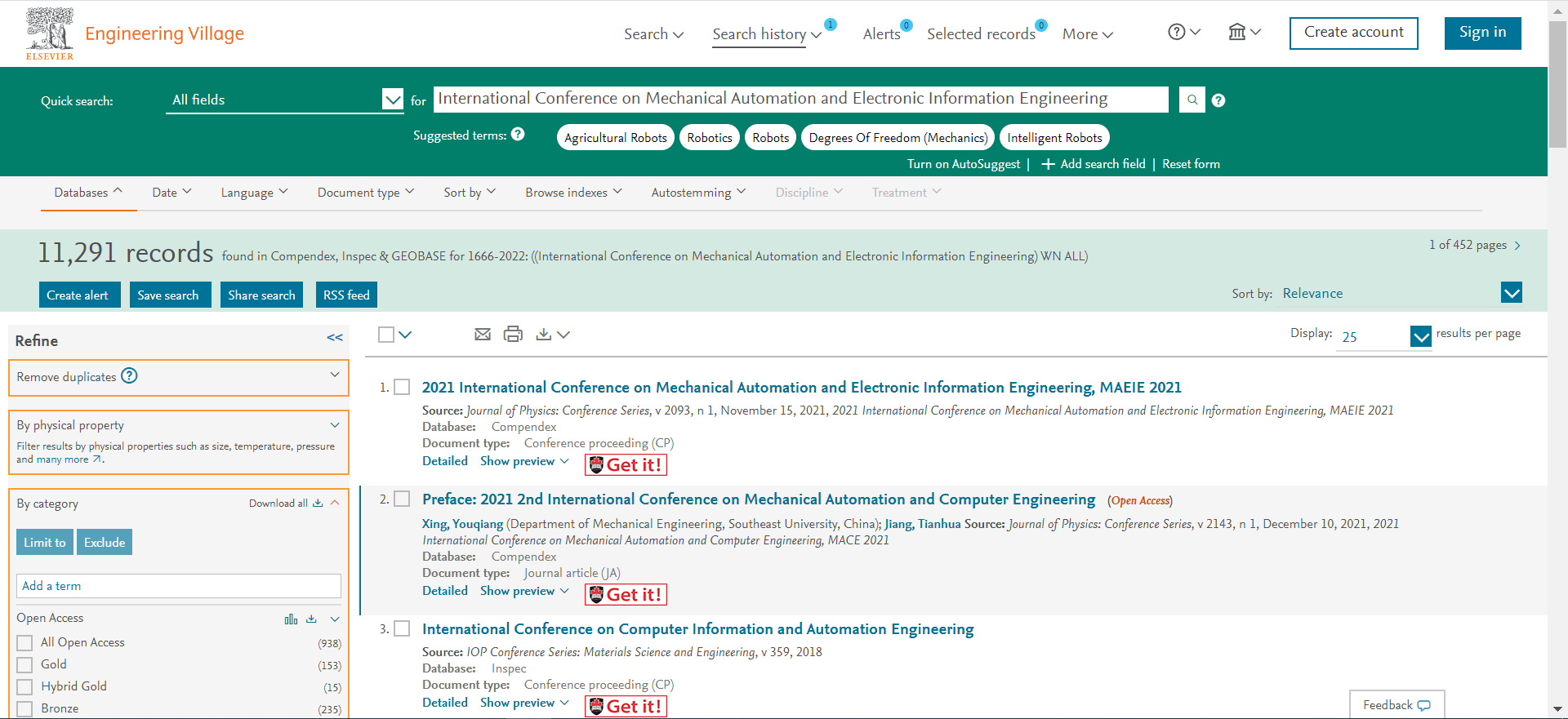Download selected records icon
Image resolution: width=1568 pixels, height=719 pixels.
[543, 334]
